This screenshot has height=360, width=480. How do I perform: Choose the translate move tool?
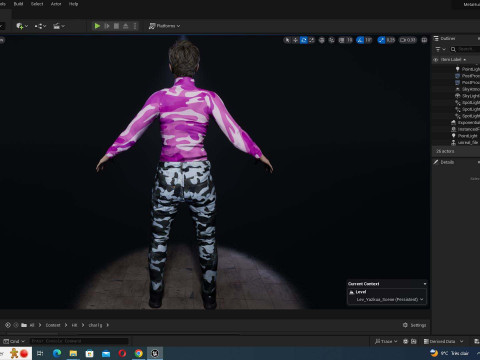[x=295, y=40]
